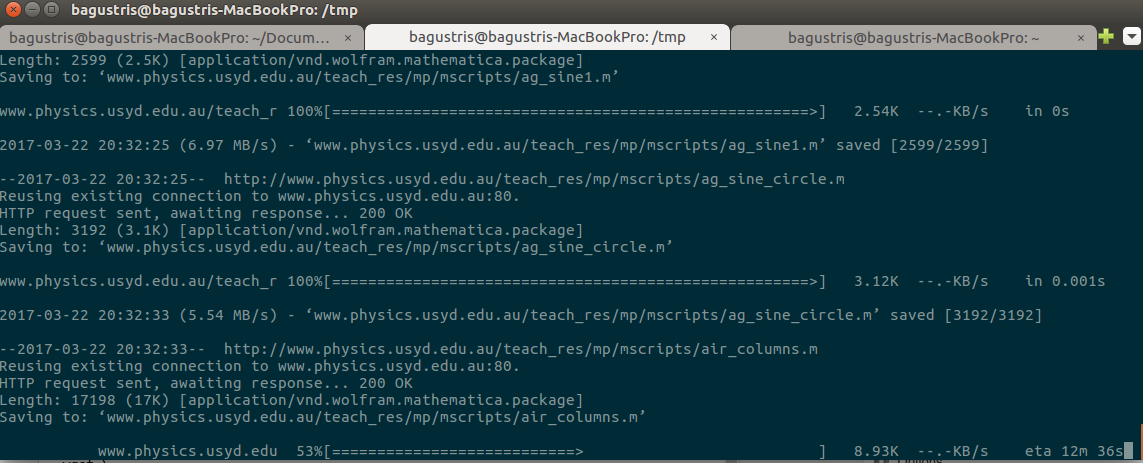Screen dimensions: 1143x463
Task: Click the terminal cursor block after 36s
Action: point(1128,451)
